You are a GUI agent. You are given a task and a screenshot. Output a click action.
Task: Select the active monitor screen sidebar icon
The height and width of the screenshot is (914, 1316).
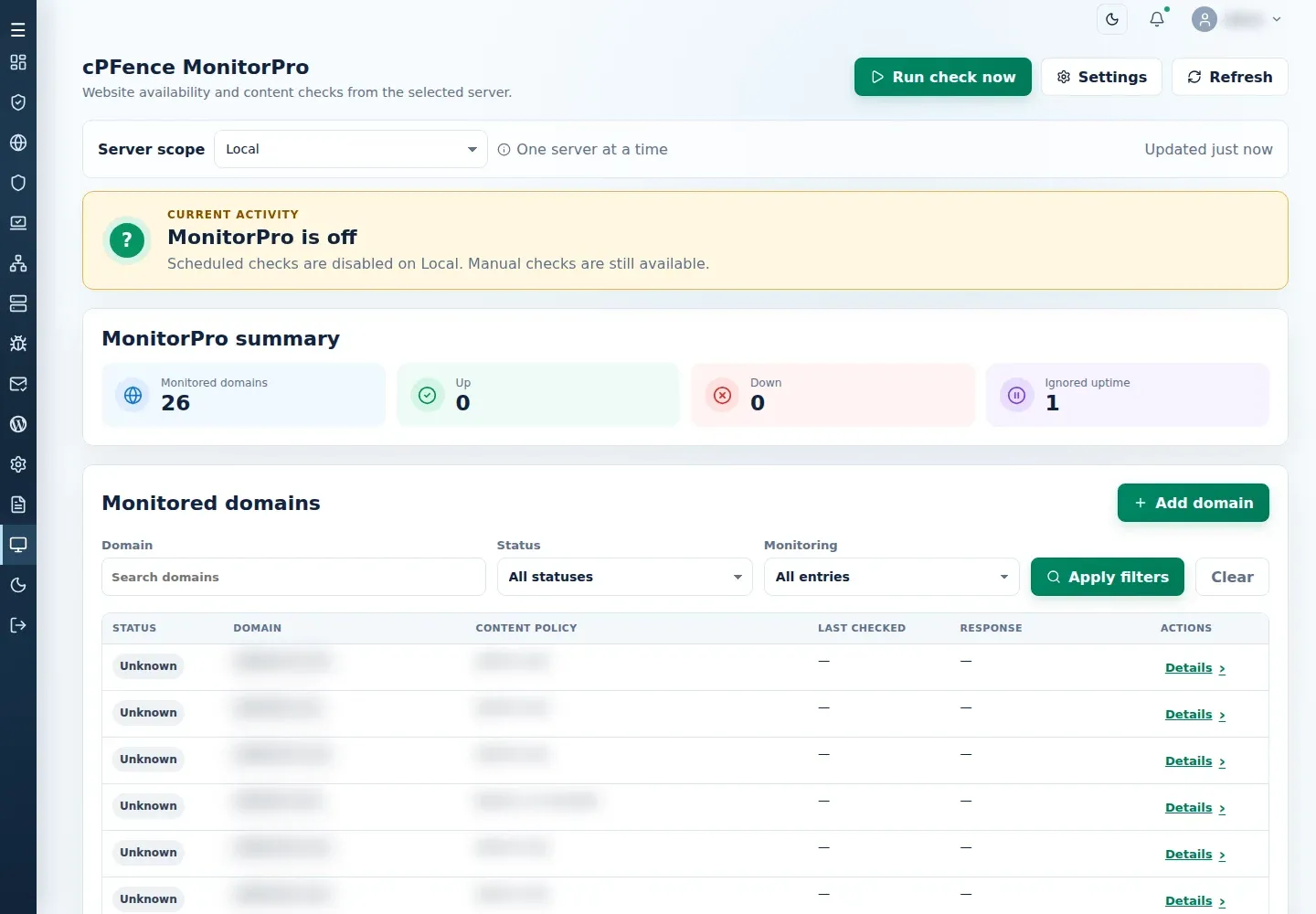18,545
